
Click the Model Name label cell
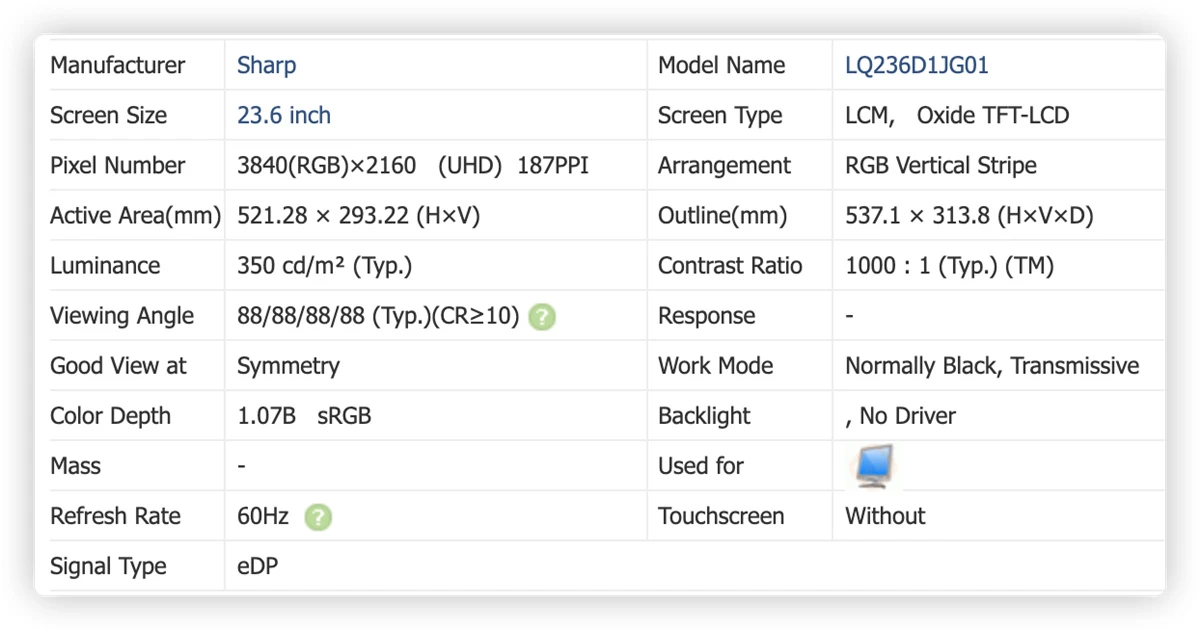(740, 66)
